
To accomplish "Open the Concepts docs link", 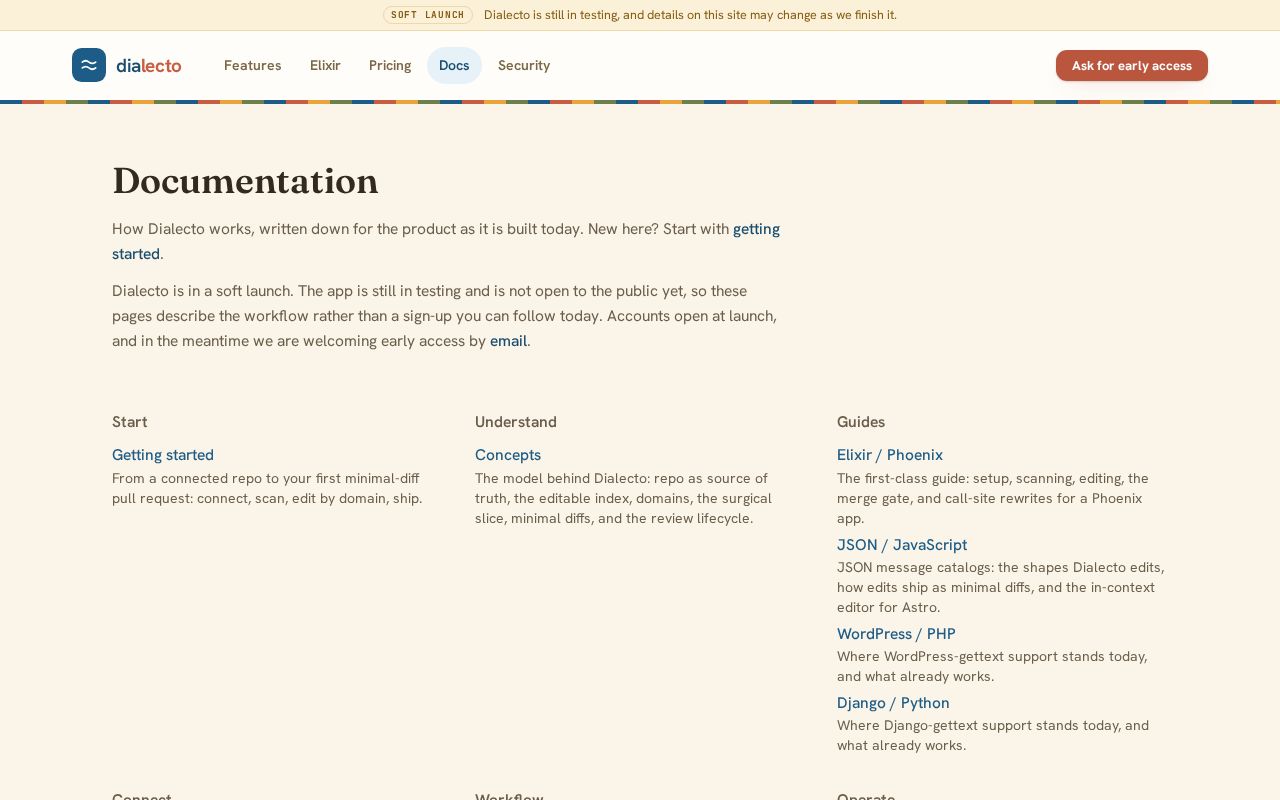I will pos(508,455).
